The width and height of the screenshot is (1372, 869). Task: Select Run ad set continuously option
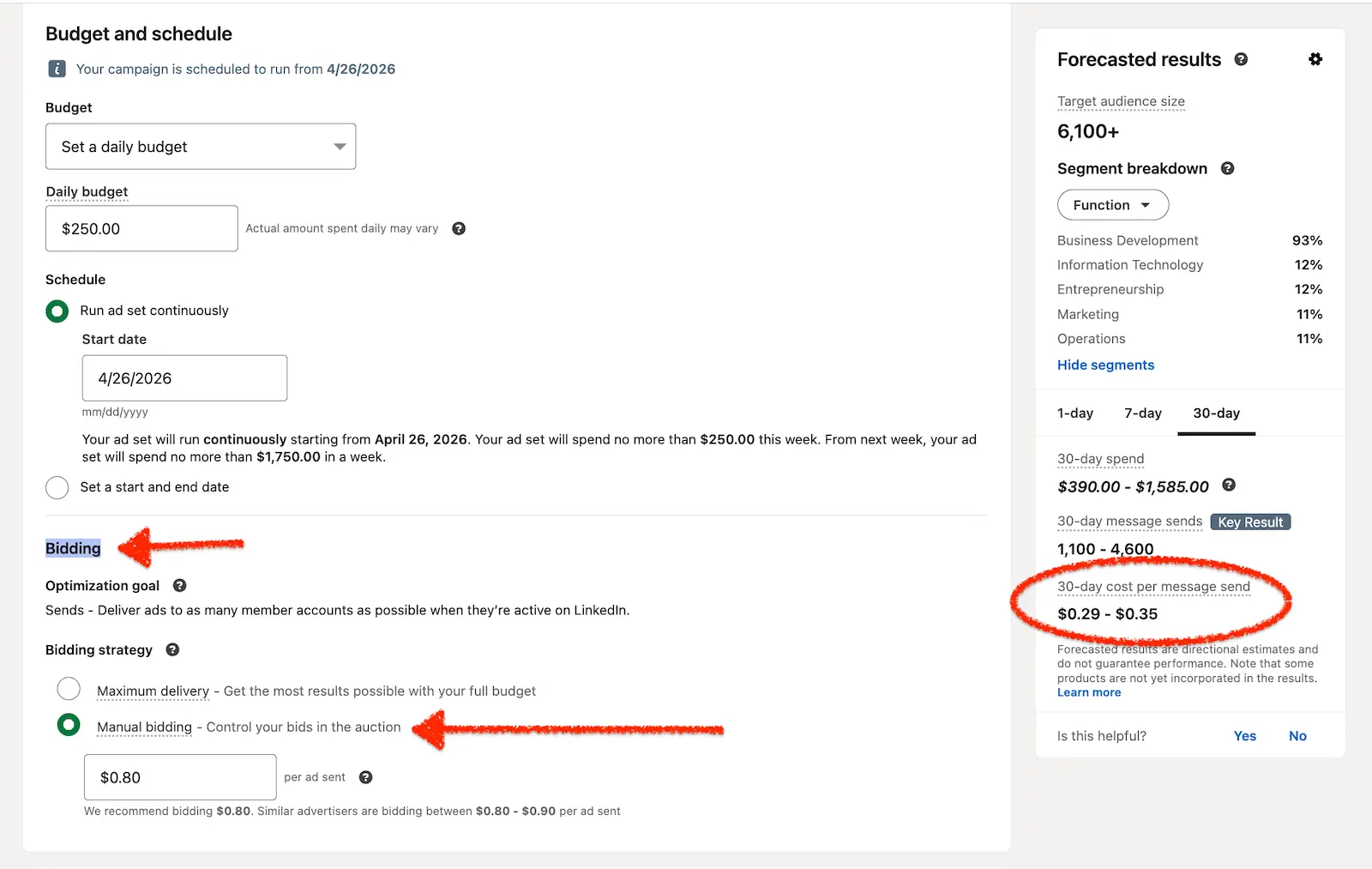coord(57,311)
